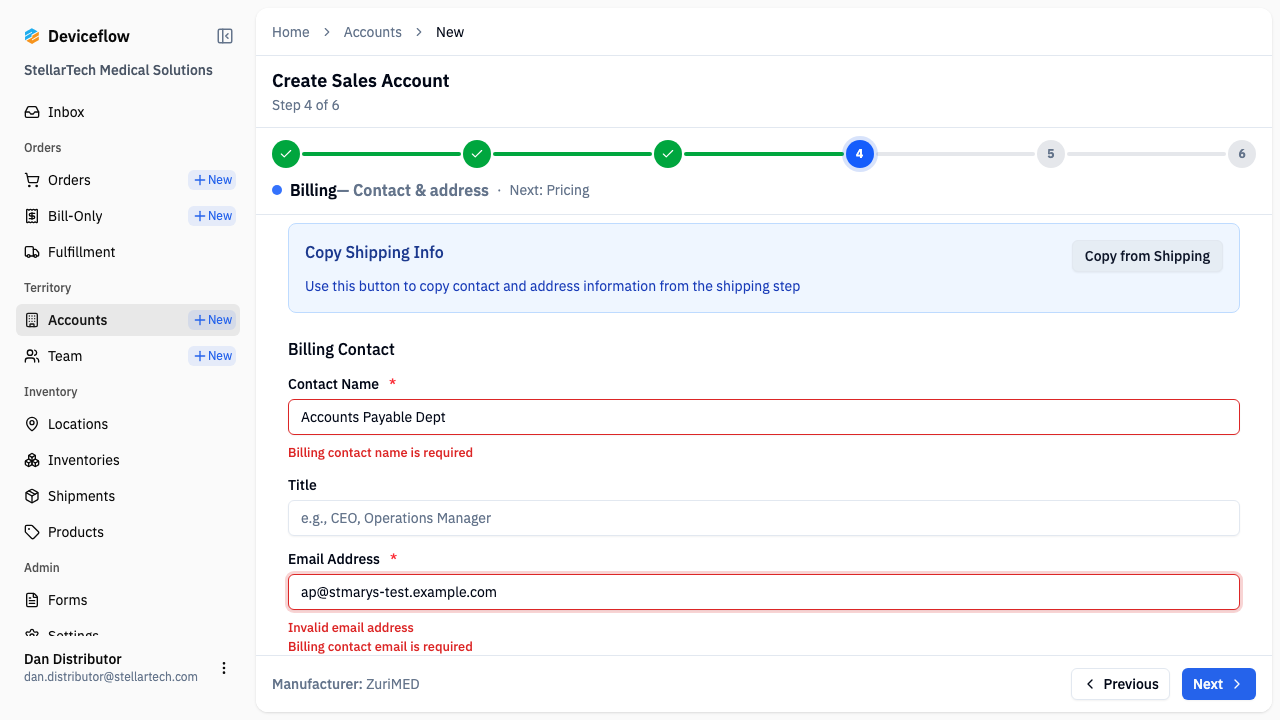
Task: Focus the Contact Name field
Action: pos(764,417)
